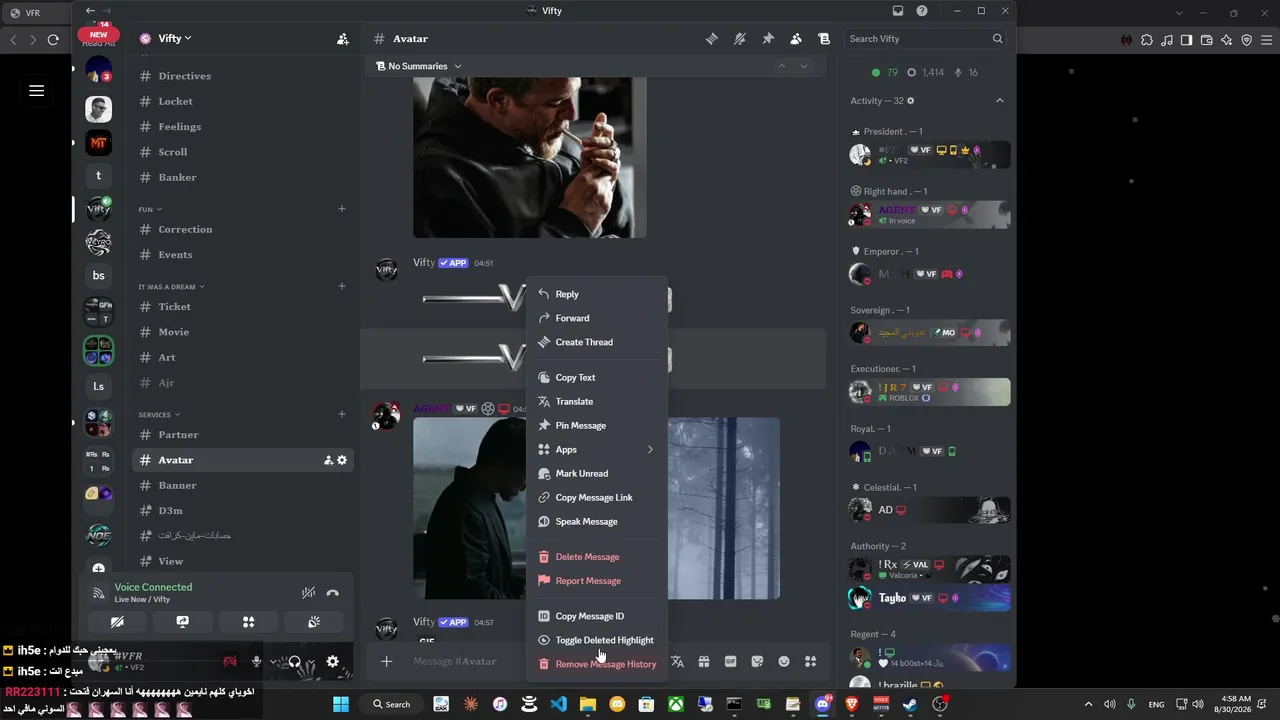The width and height of the screenshot is (1280, 720).
Task: Open Steam from the taskbar
Action: point(910,704)
